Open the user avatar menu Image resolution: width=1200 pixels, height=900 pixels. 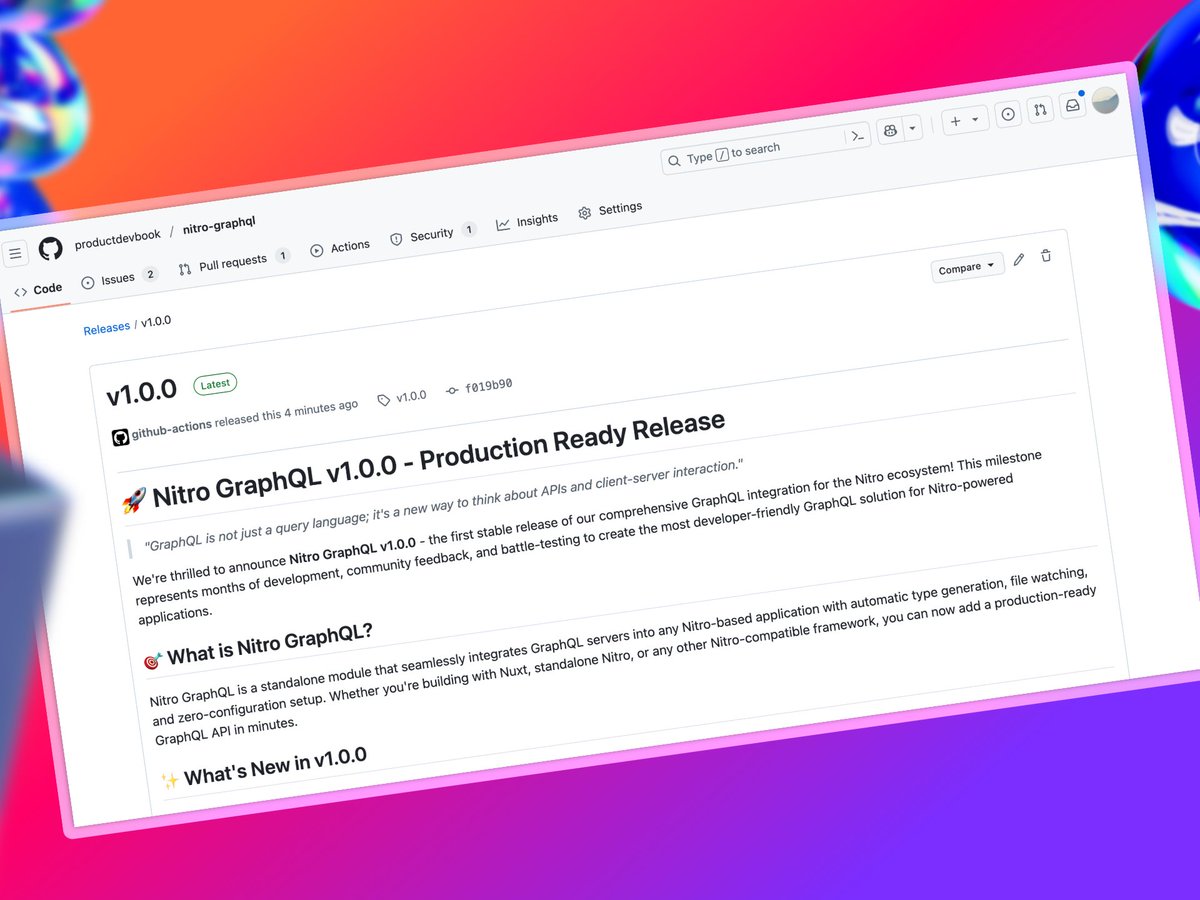click(1105, 100)
